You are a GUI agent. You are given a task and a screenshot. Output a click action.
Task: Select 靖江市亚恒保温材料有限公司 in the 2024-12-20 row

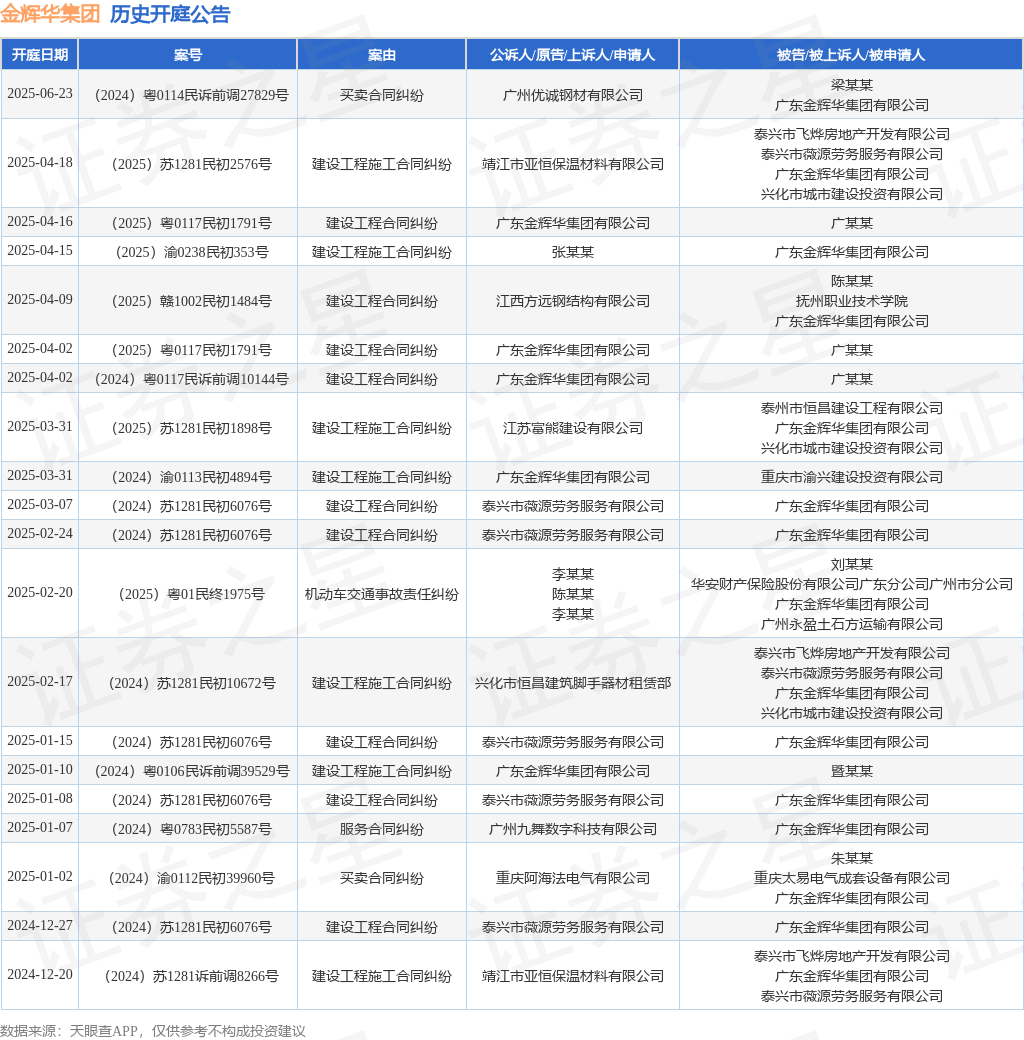click(572, 976)
